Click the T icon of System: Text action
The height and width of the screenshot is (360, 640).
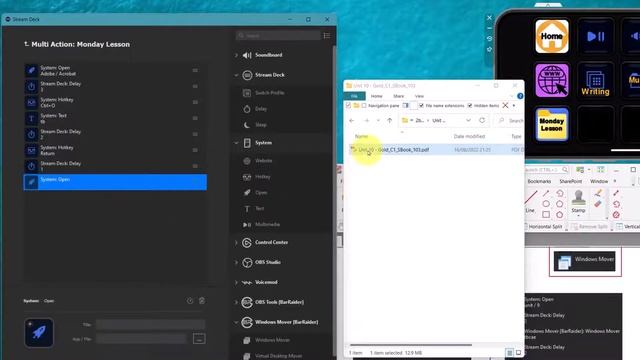tap(31, 118)
